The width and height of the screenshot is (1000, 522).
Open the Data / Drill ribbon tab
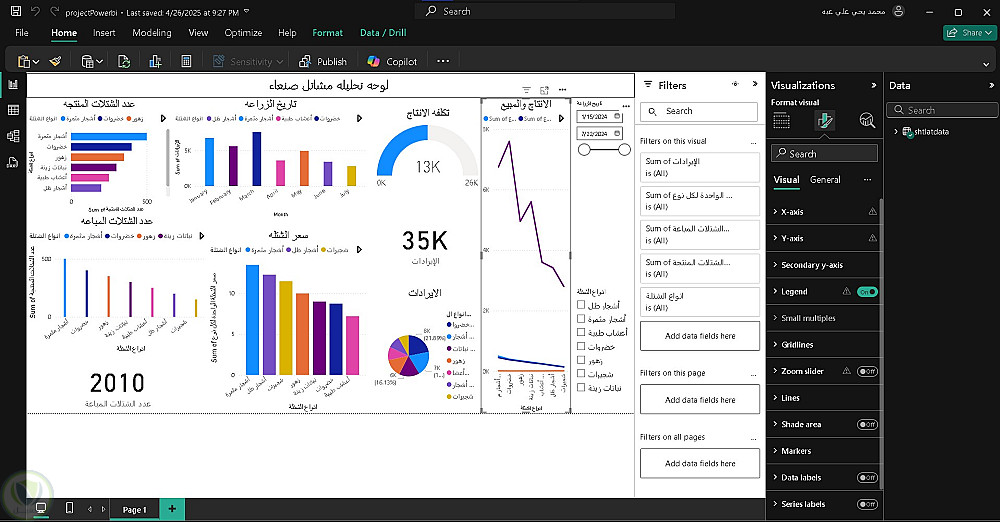(383, 33)
